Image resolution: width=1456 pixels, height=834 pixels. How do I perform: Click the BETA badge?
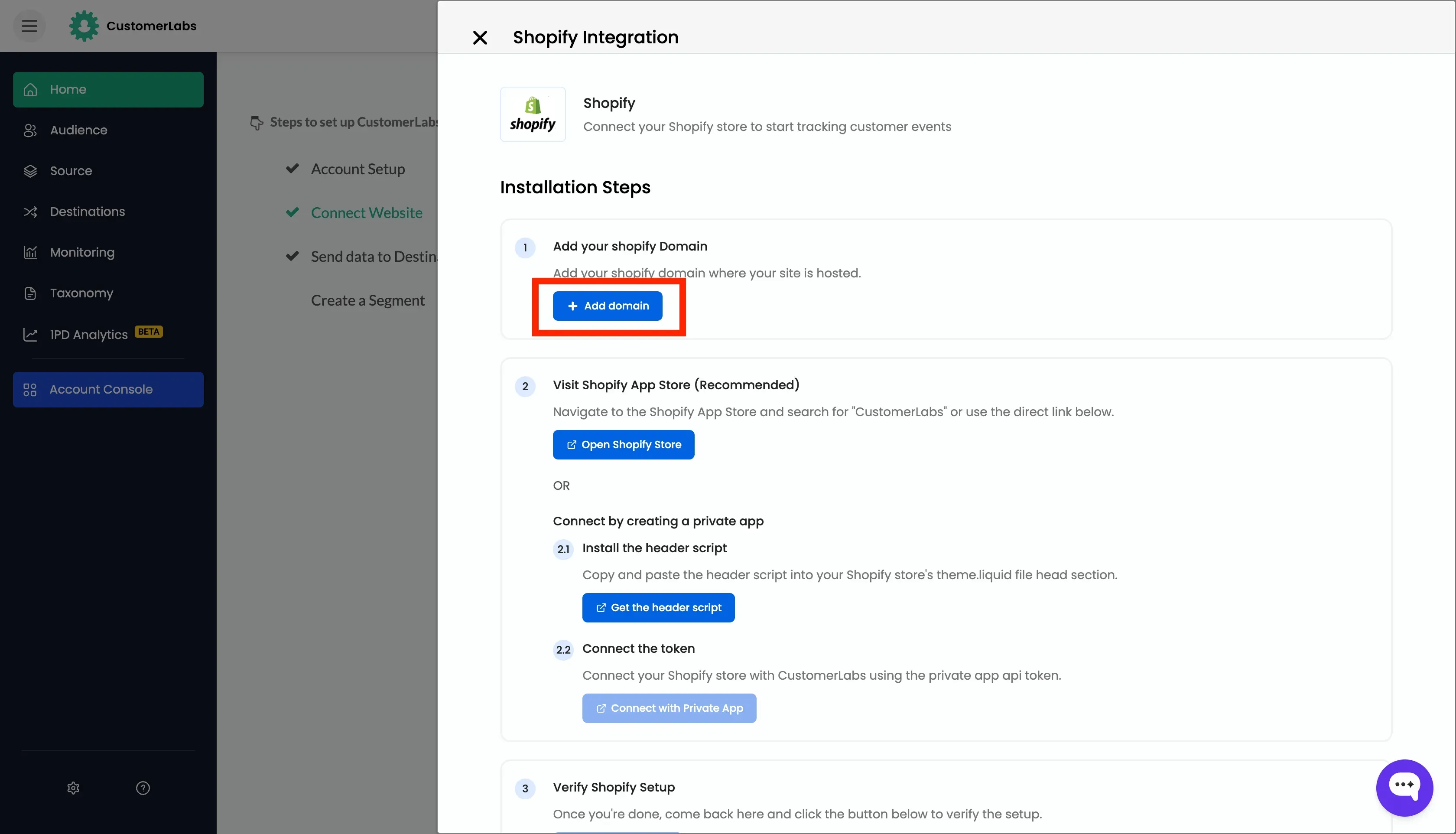coord(149,332)
